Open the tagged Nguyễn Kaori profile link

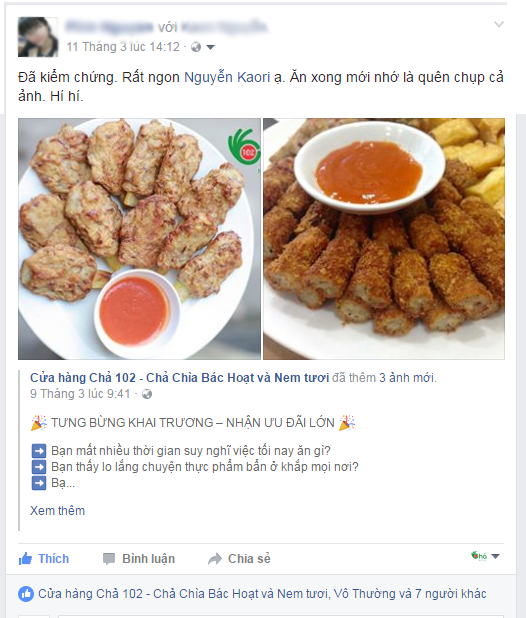click(x=227, y=77)
